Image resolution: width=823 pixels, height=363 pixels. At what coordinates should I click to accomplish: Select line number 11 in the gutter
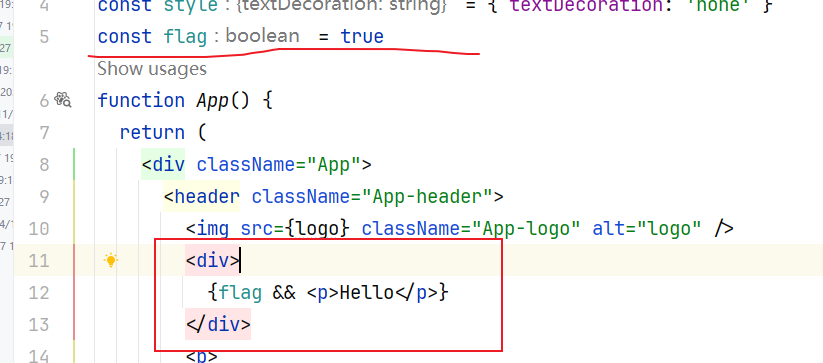click(39, 261)
